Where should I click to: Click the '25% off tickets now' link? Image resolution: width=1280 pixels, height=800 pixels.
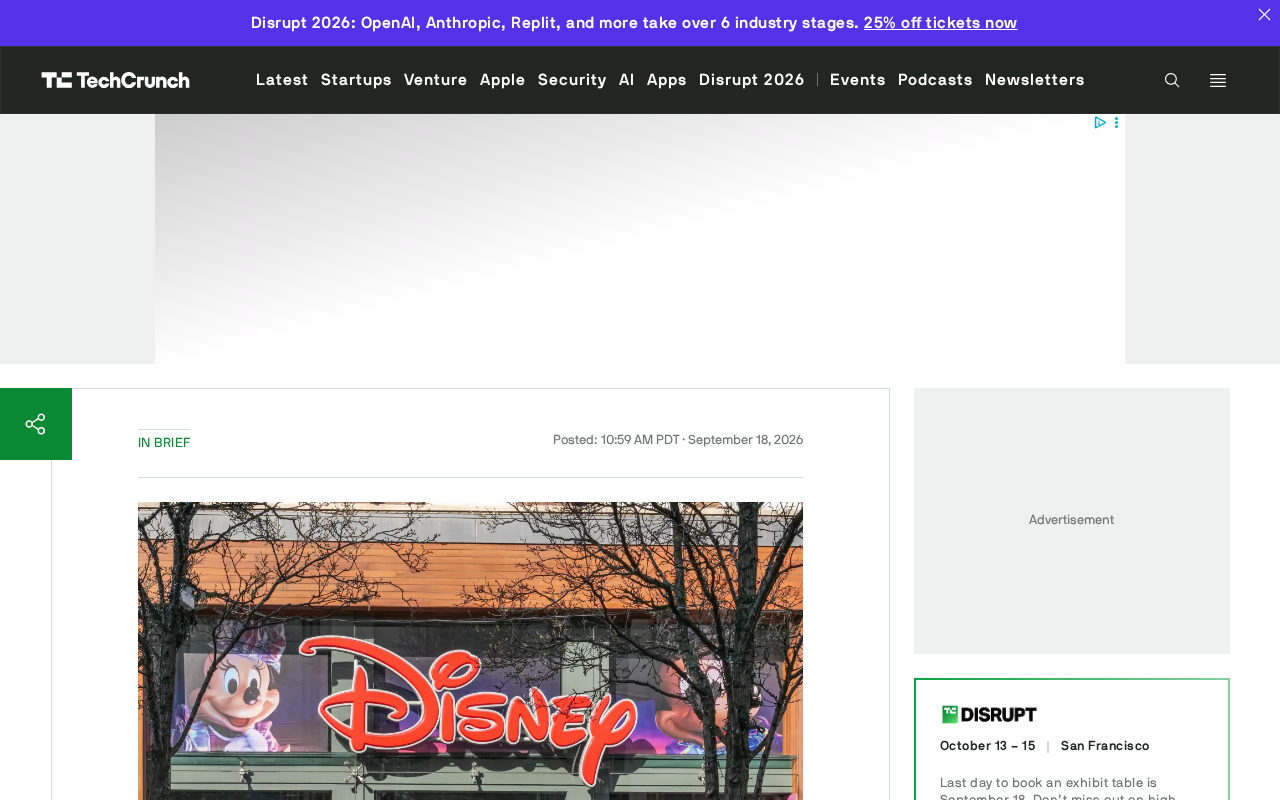tap(940, 22)
